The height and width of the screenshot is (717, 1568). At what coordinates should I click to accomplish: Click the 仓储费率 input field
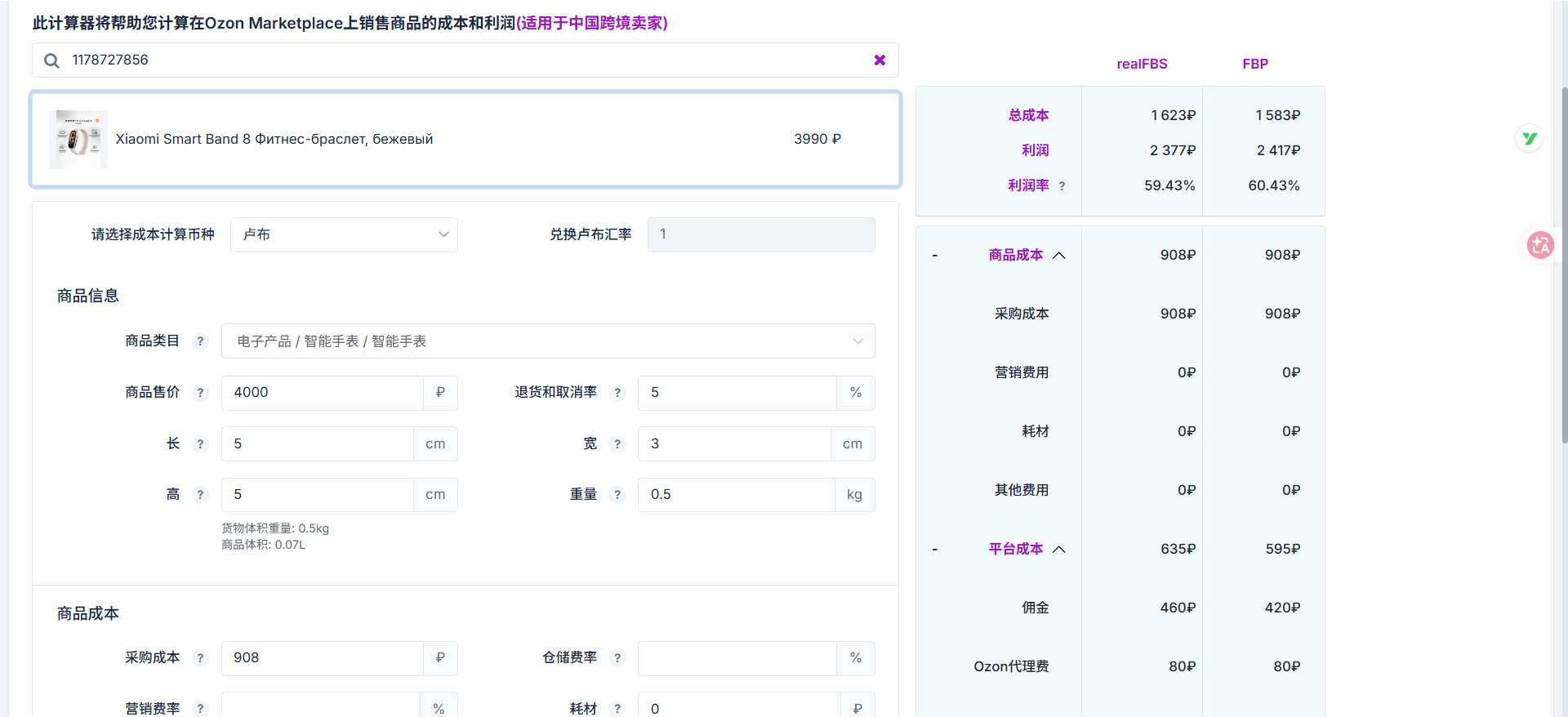pos(737,658)
